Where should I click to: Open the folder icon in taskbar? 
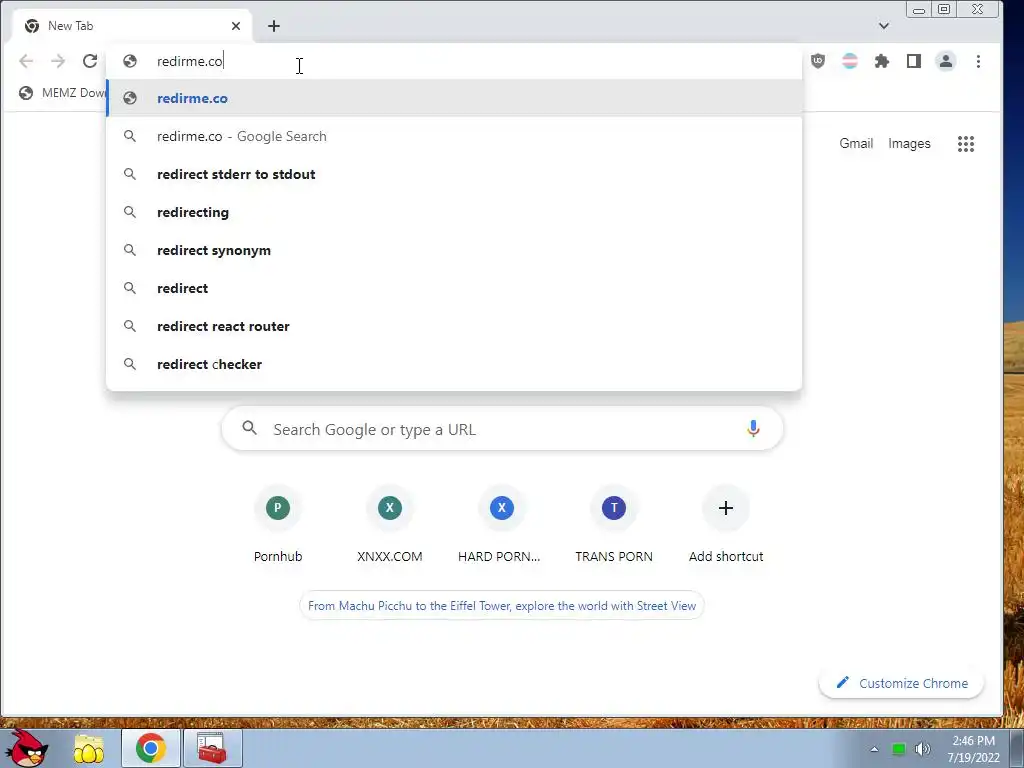coord(89,749)
